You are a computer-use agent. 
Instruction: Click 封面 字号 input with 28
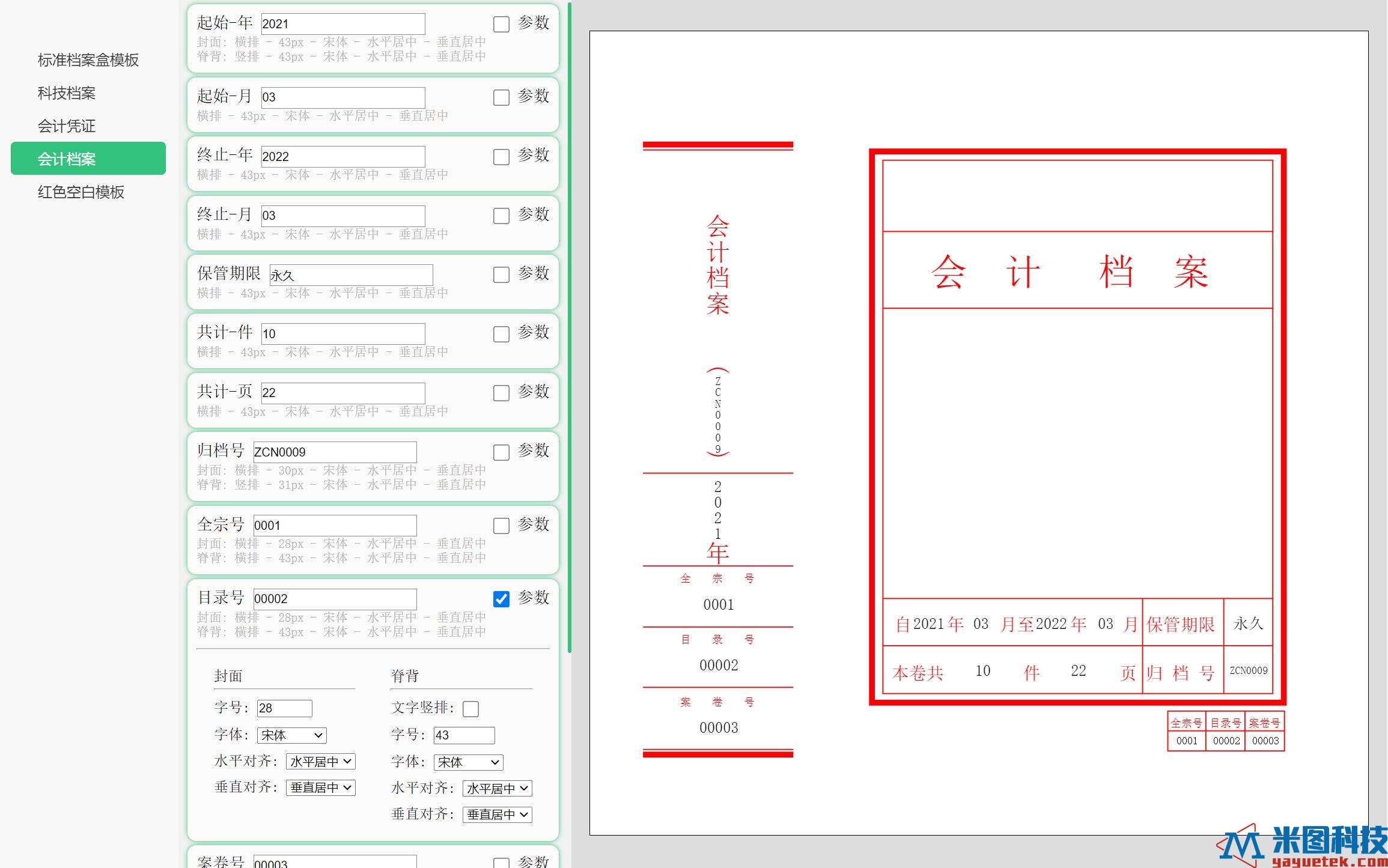click(x=285, y=708)
